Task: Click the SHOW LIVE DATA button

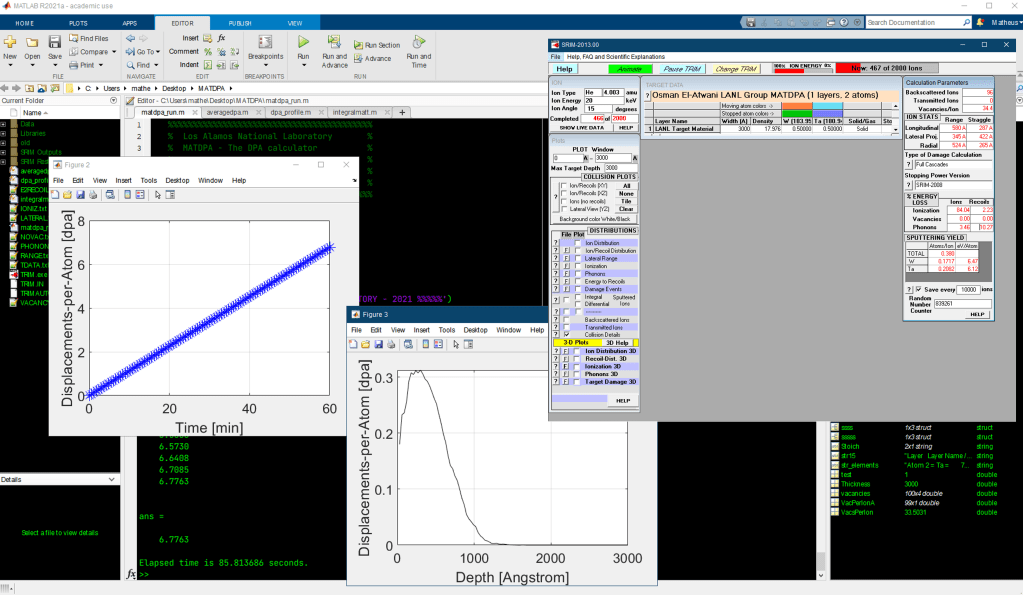Action: click(581, 128)
